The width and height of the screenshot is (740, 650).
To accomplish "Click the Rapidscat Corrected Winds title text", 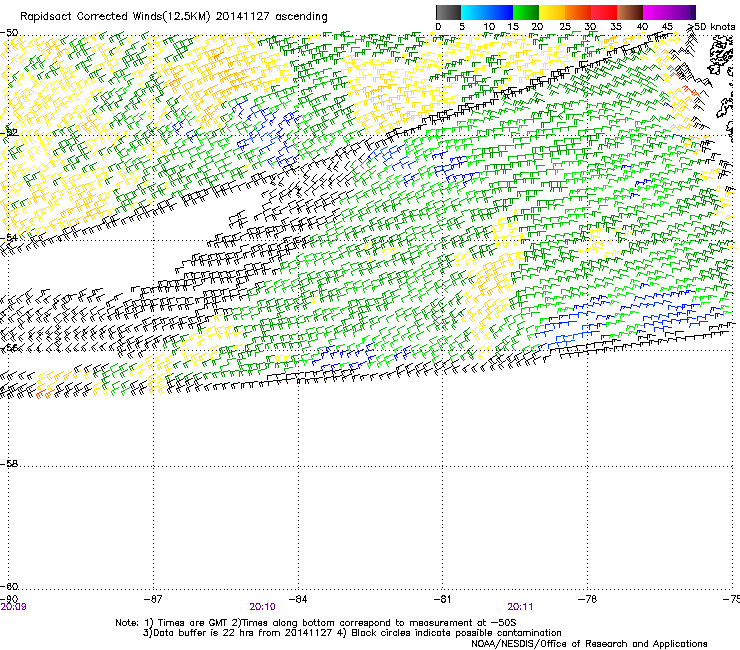I will pos(174,17).
